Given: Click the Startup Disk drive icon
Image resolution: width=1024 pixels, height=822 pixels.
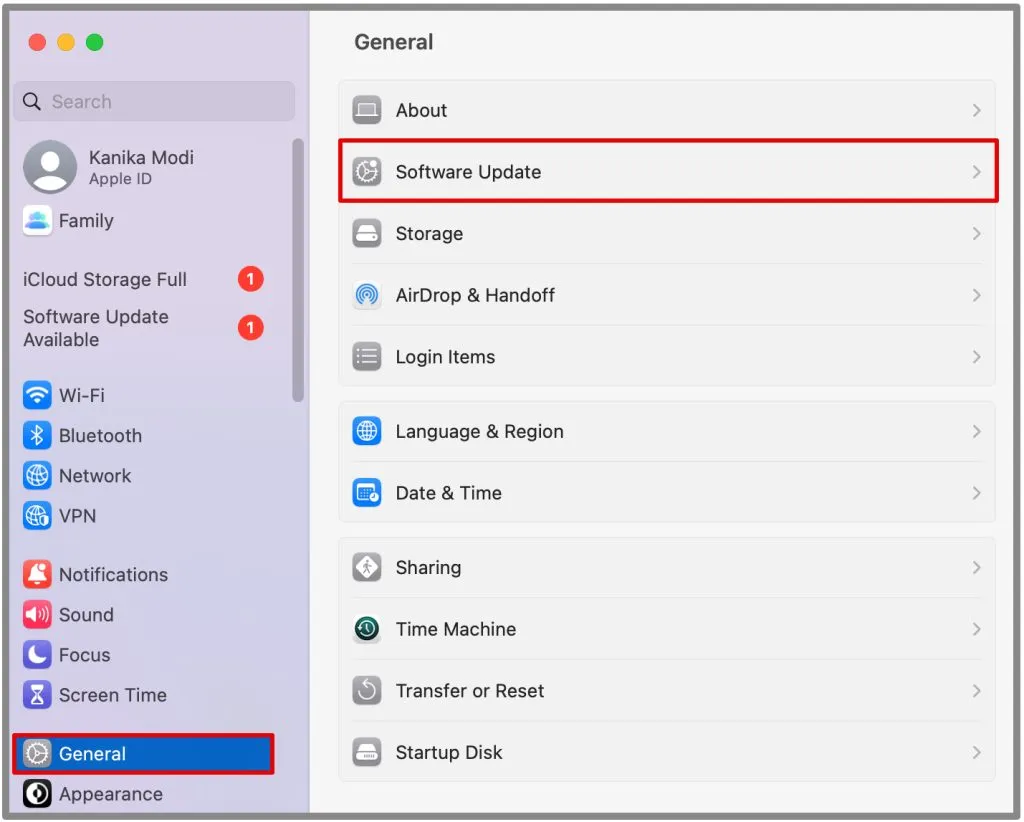Looking at the screenshot, I should pos(367,752).
